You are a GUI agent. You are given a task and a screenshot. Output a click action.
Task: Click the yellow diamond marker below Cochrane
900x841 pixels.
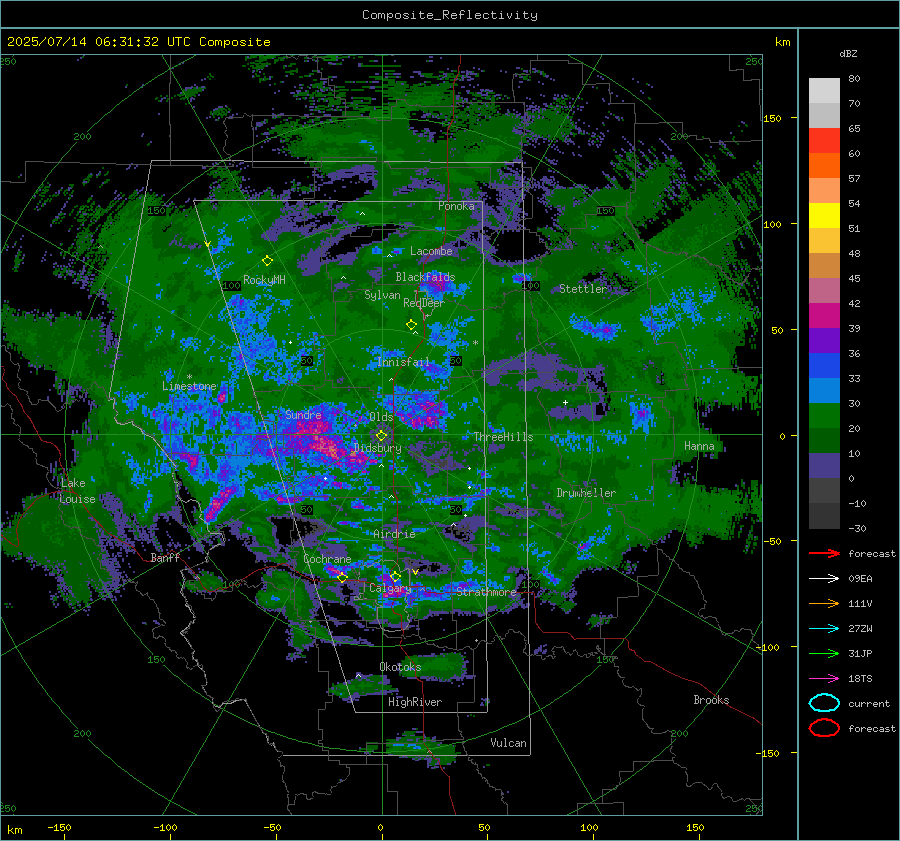click(x=342, y=577)
